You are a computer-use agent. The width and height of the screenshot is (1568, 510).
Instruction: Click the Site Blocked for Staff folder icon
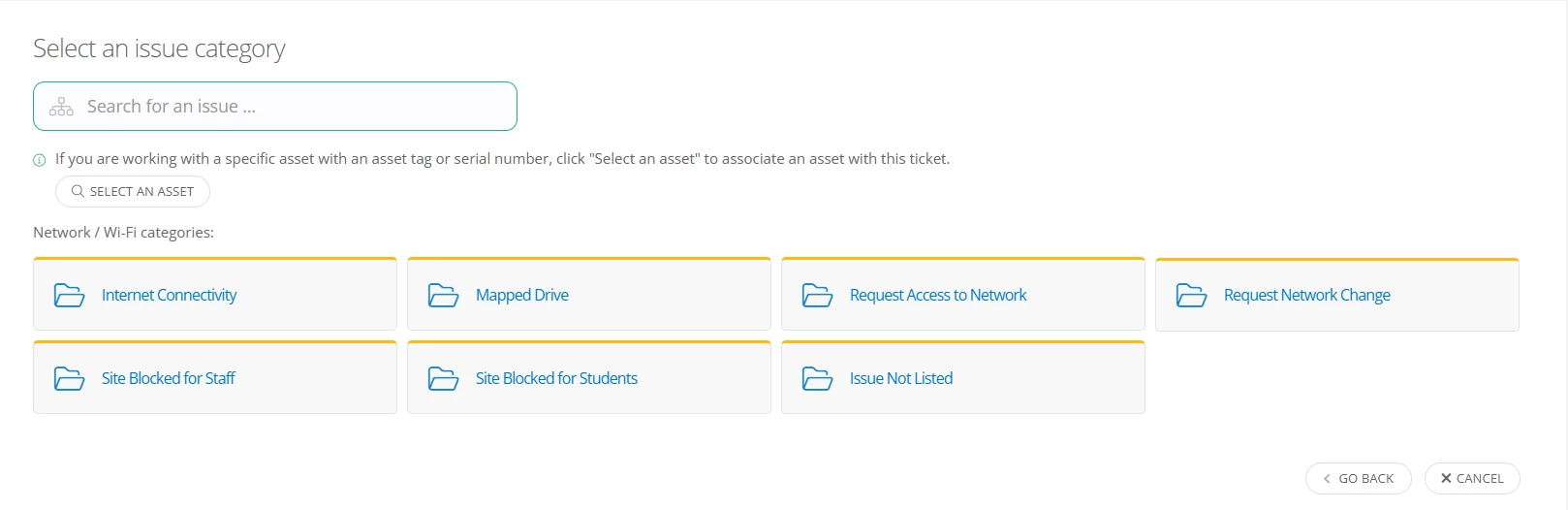coord(69,378)
